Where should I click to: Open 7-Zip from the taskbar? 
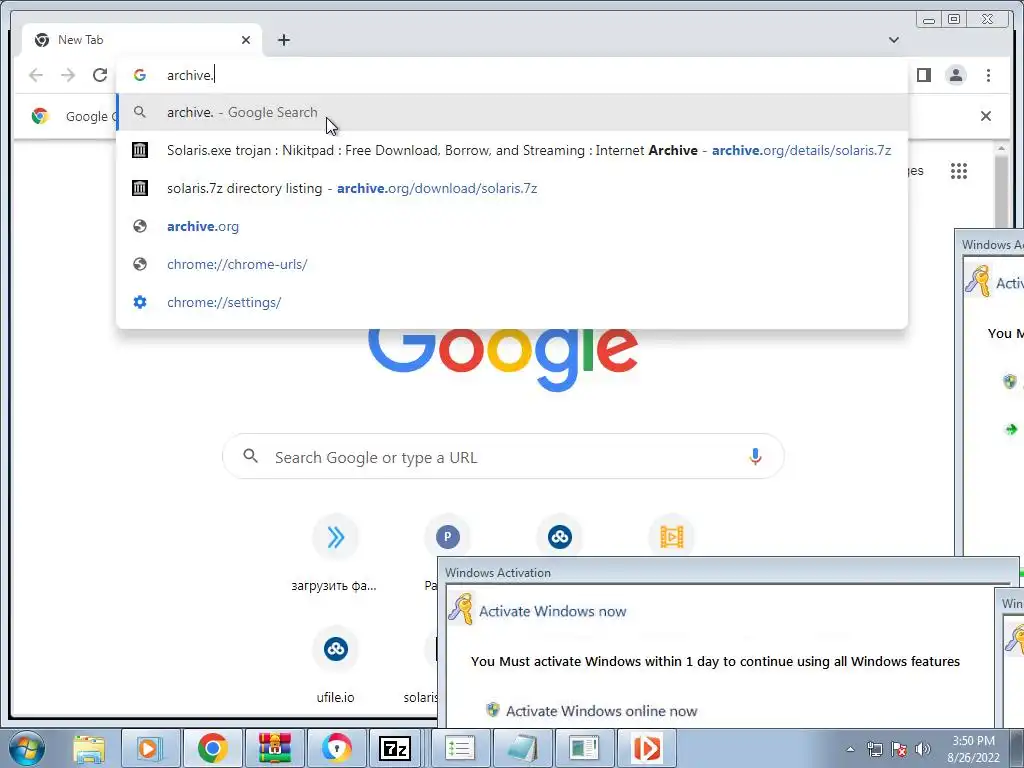tap(395, 748)
